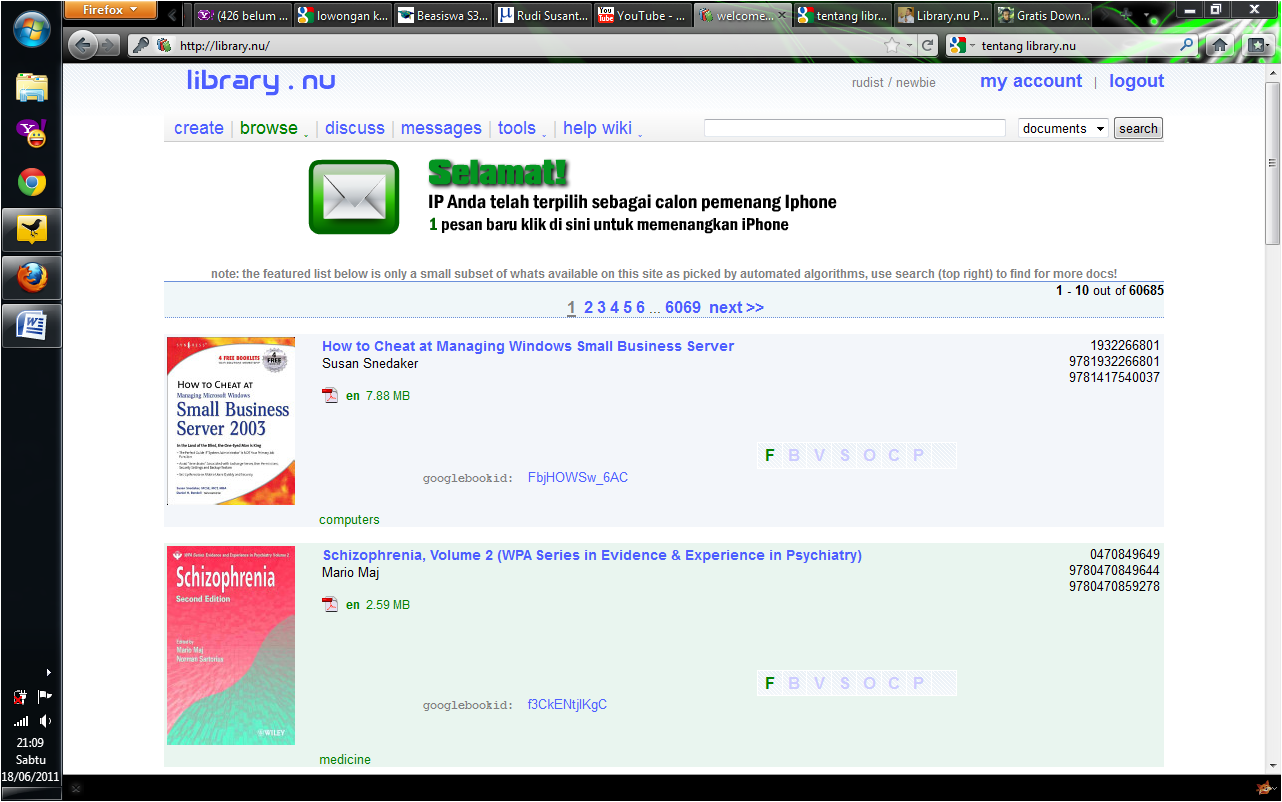Open the 'create' menu link
This screenshot has height=802, width=1282.
pyautogui.click(x=199, y=128)
